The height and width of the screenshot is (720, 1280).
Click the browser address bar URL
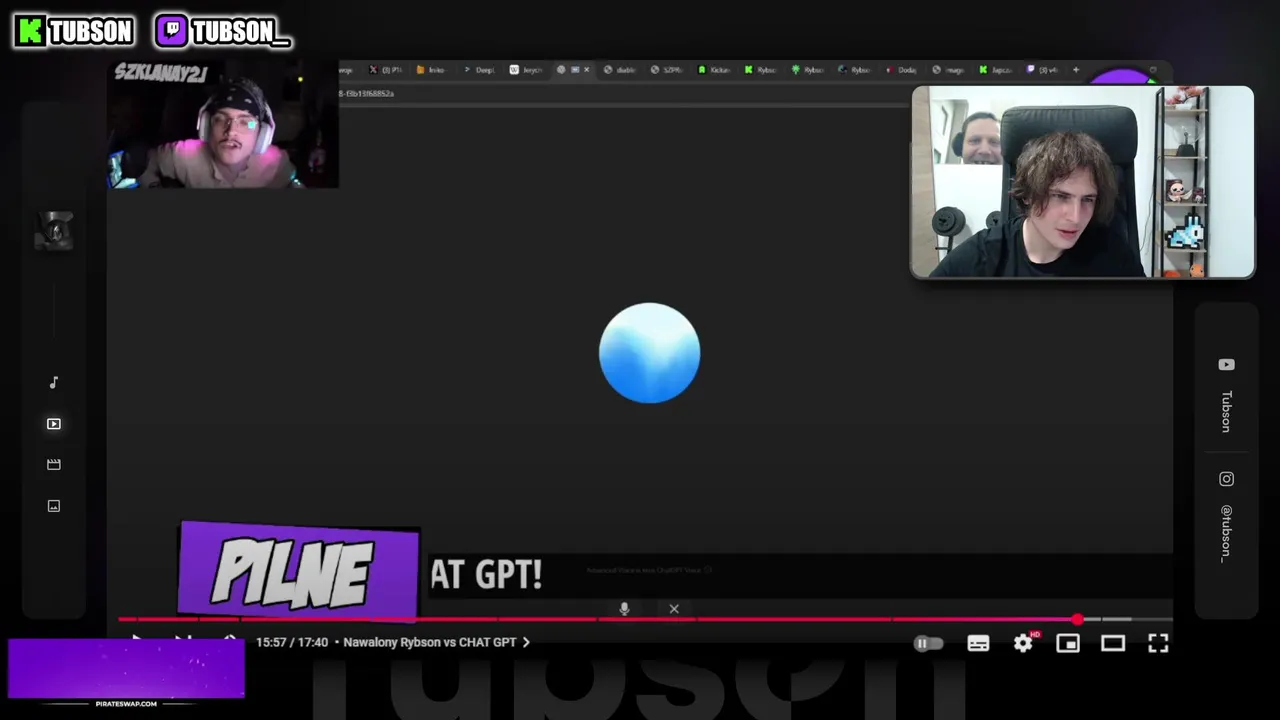click(x=366, y=93)
